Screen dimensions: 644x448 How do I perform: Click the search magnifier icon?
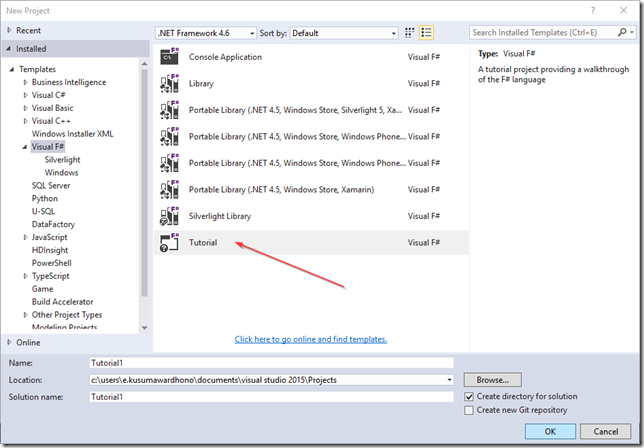(x=618, y=32)
